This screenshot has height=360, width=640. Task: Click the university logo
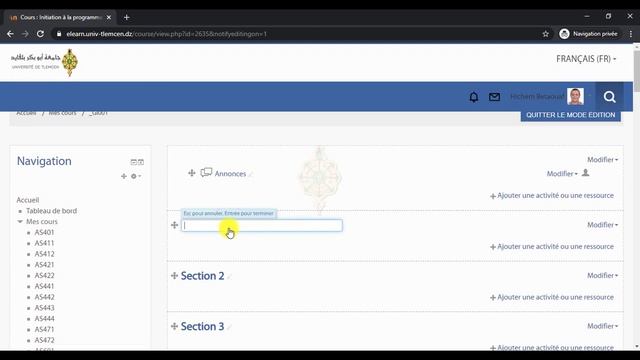(44, 62)
